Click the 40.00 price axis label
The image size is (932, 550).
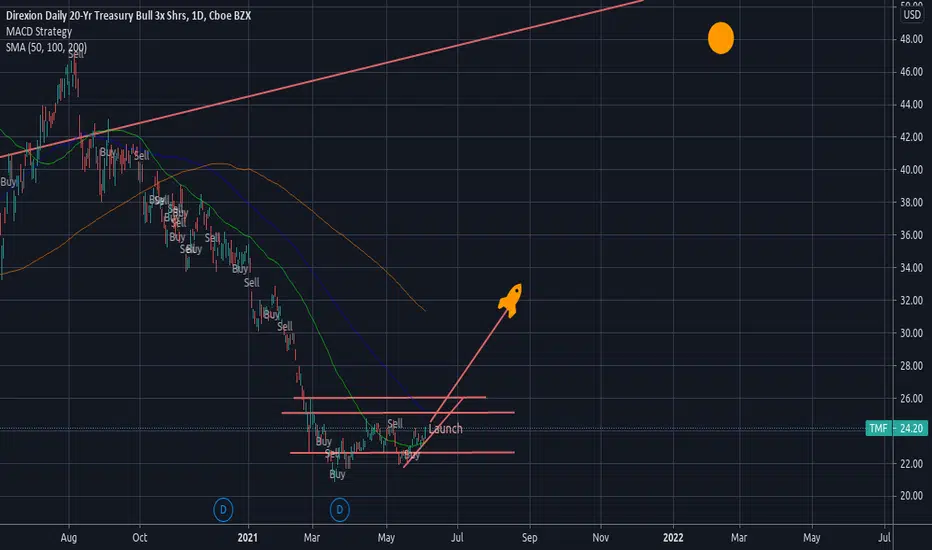pos(911,170)
